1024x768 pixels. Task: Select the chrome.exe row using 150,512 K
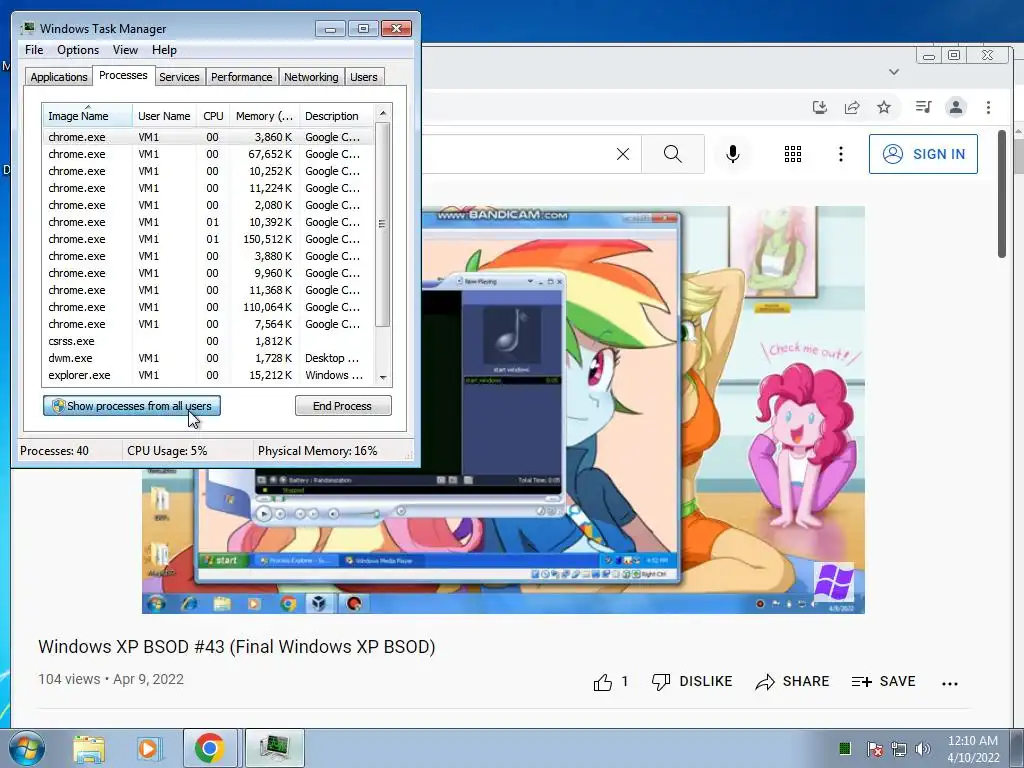[x=208, y=239]
